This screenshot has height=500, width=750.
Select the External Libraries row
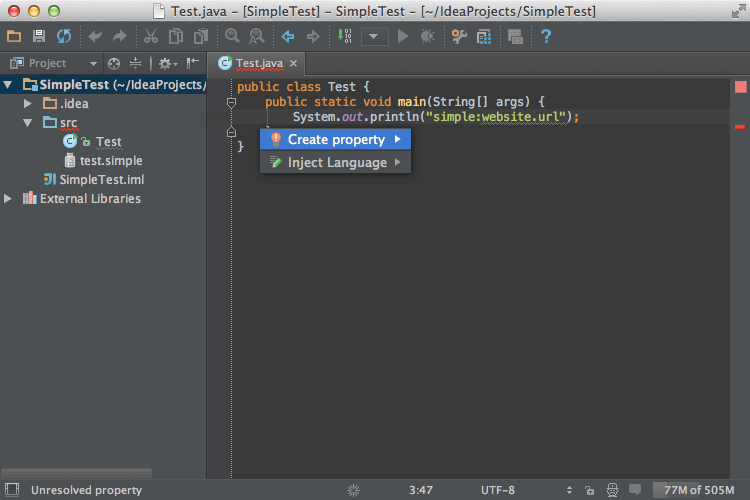click(103, 199)
